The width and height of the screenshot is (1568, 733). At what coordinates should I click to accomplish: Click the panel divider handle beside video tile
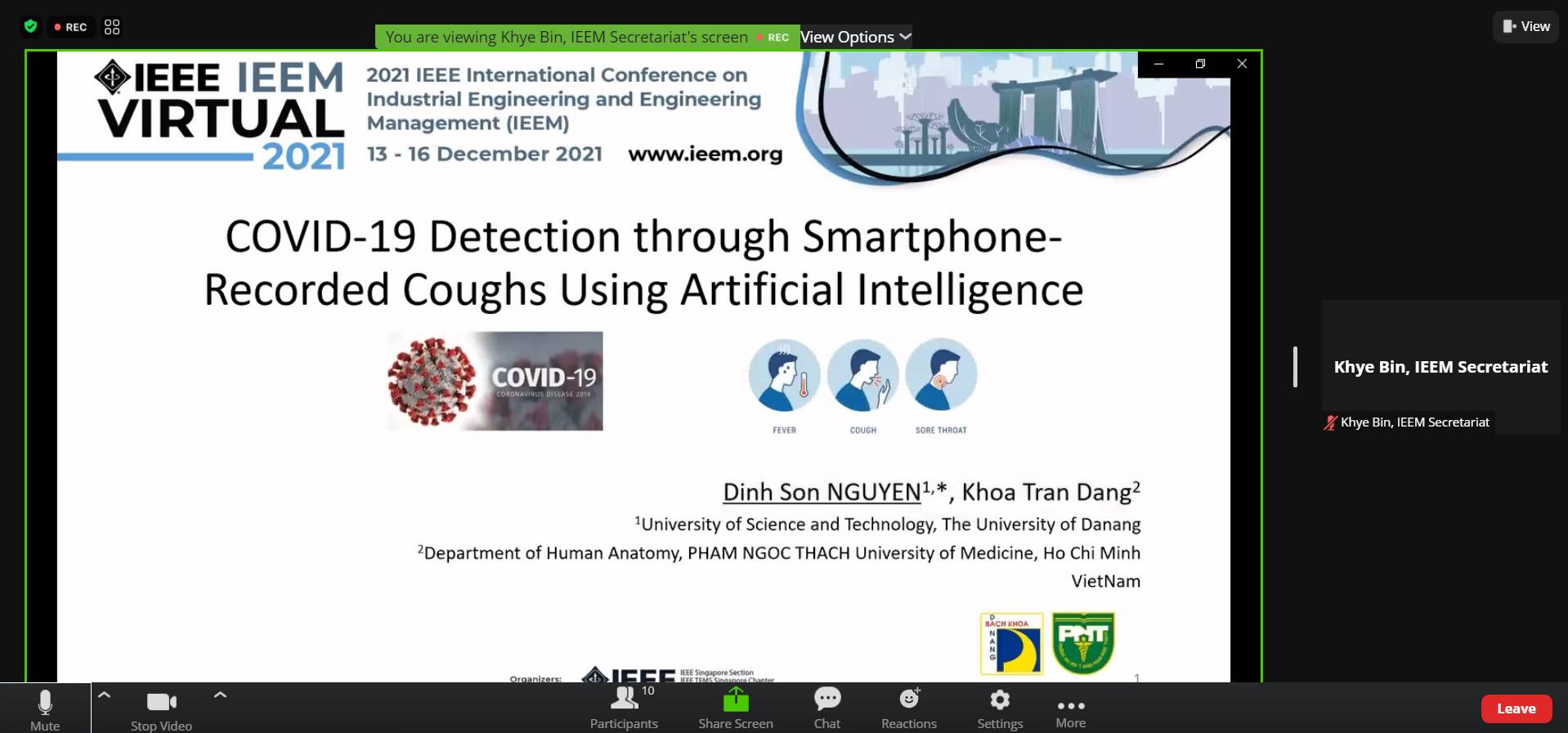[x=1295, y=367]
